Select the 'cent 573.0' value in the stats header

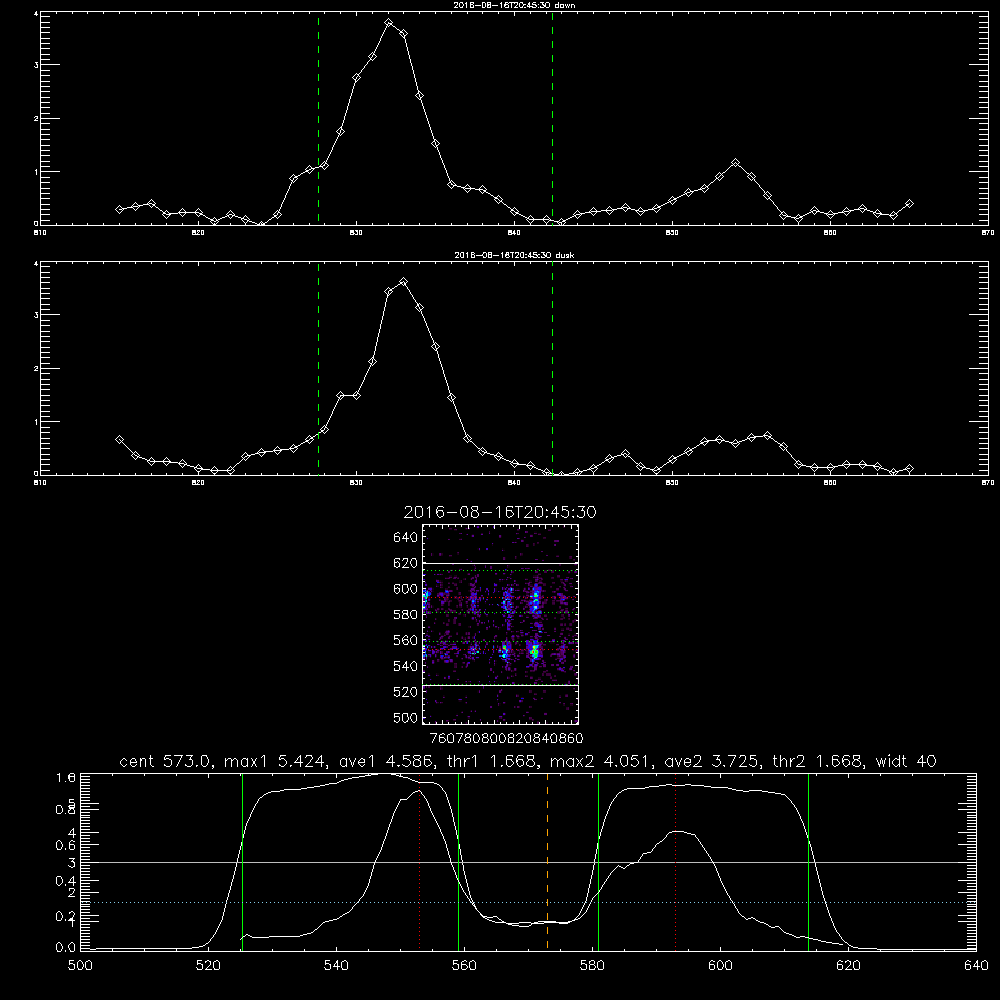click(168, 761)
